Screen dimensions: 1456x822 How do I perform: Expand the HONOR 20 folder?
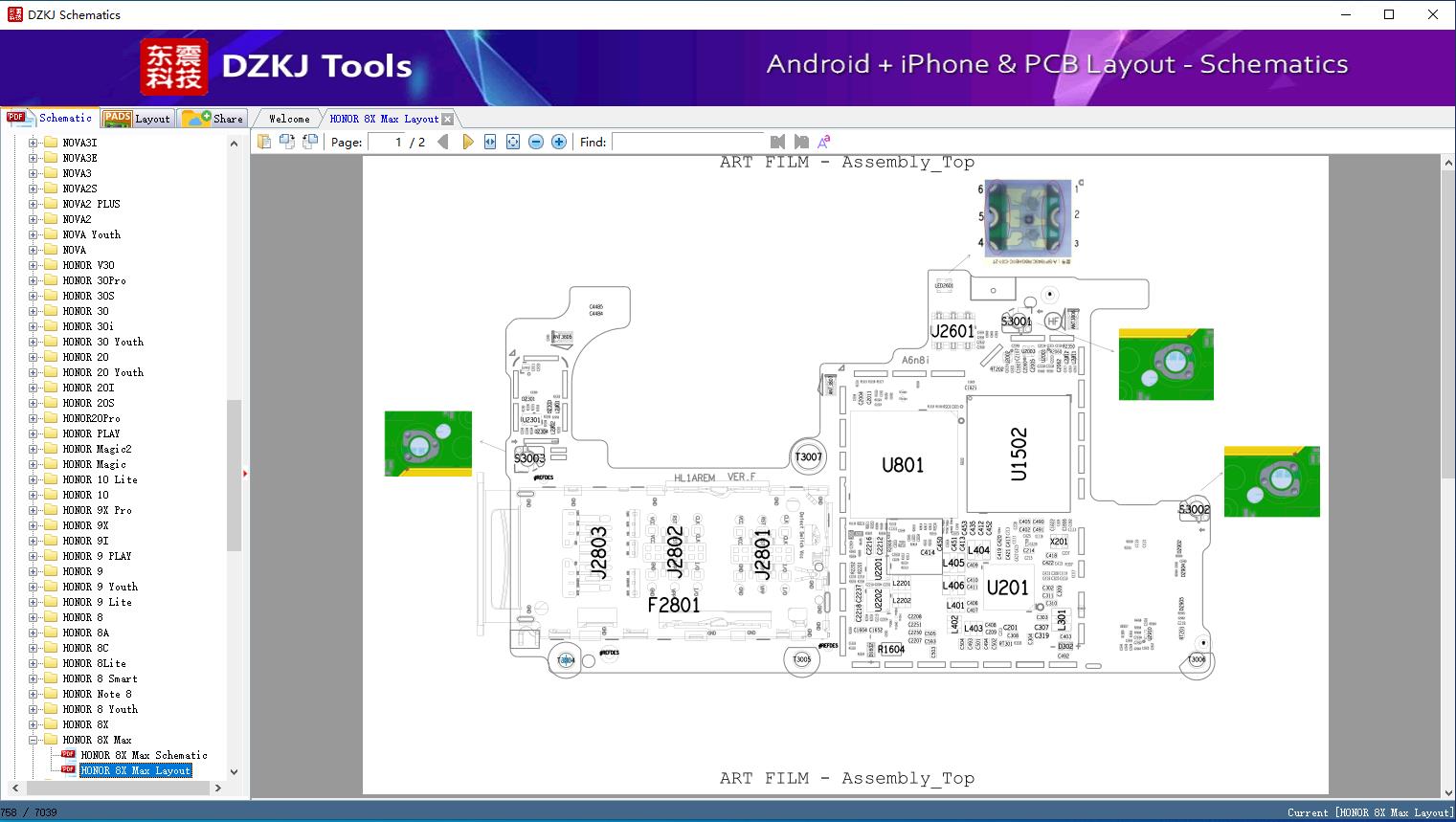(x=34, y=357)
